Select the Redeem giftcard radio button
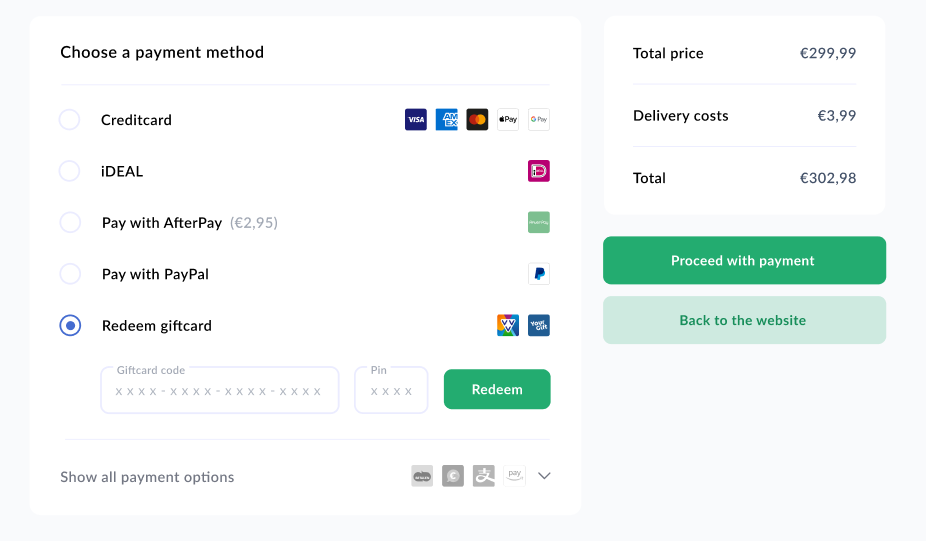The width and height of the screenshot is (926, 541). tap(70, 325)
